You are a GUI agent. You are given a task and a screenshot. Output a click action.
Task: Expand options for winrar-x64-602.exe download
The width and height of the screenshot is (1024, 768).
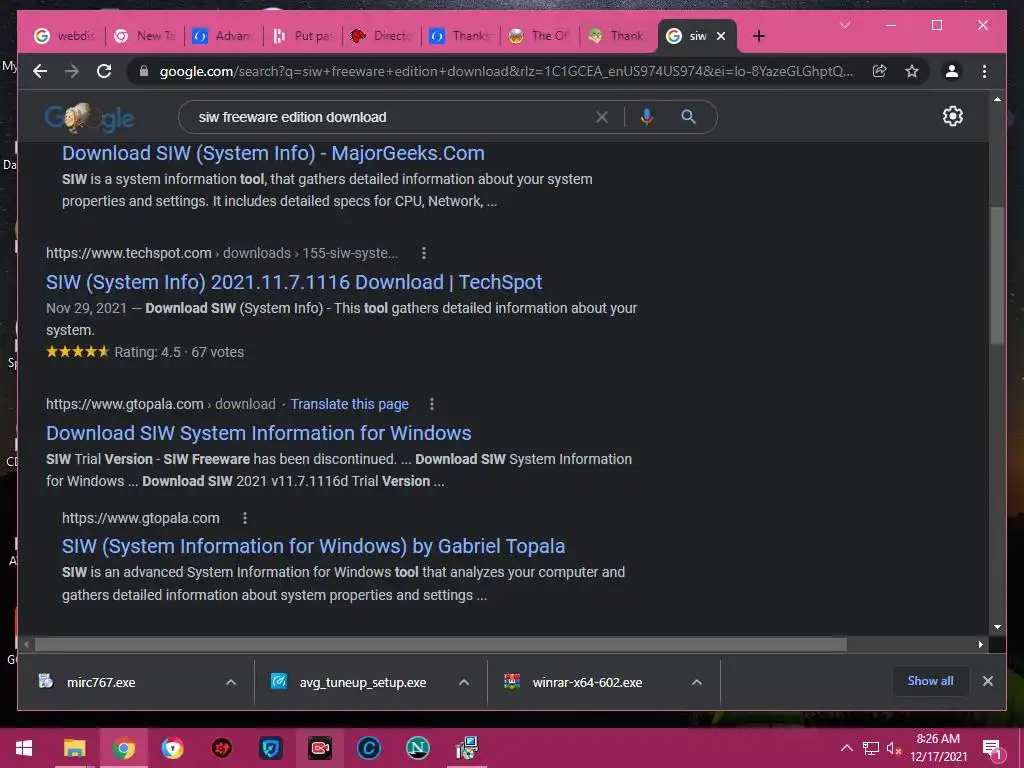pos(697,682)
